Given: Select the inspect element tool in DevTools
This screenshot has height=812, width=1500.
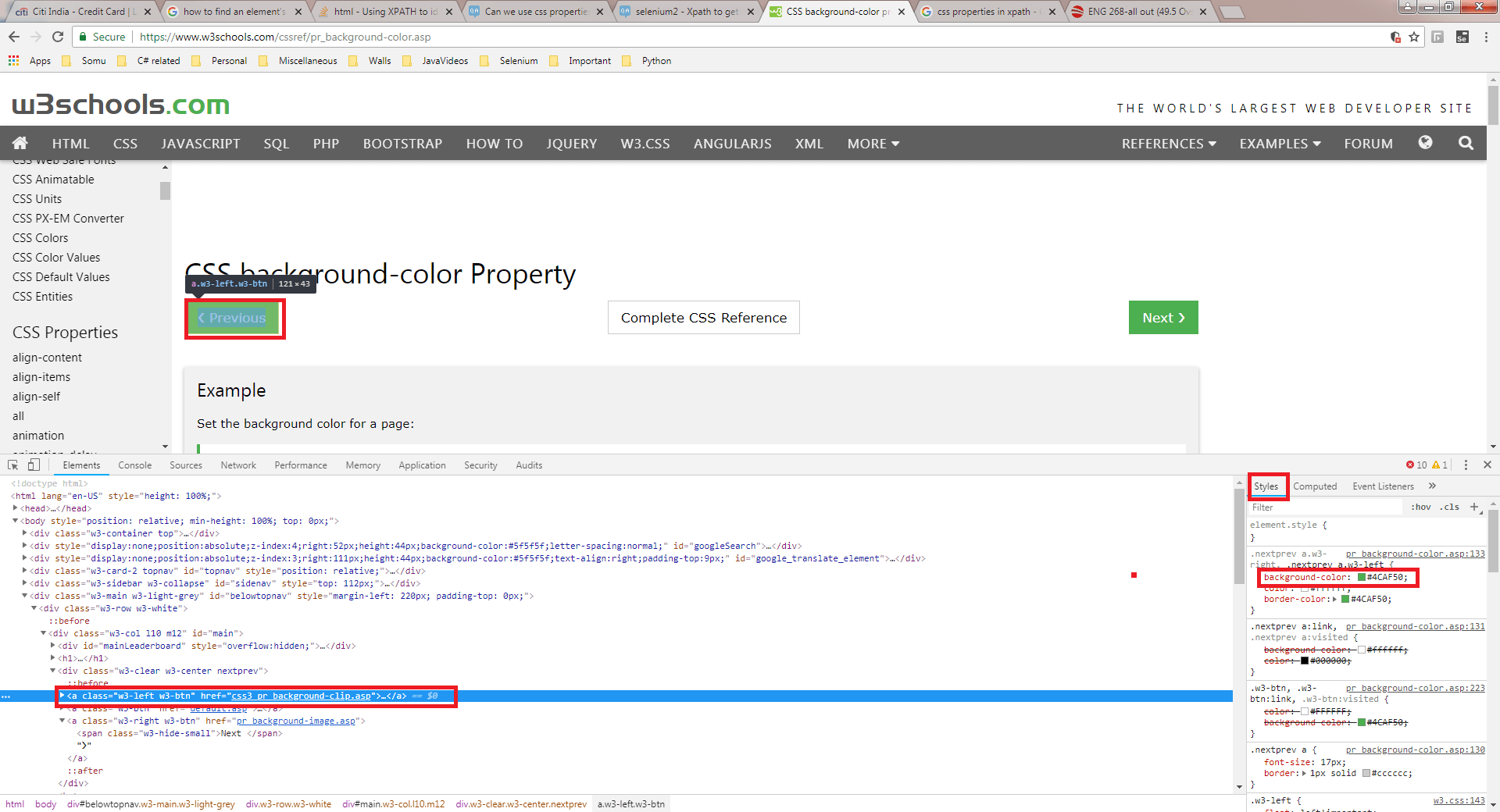Looking at the screenshot, I should pyautogui.click(x=12, y=465).
